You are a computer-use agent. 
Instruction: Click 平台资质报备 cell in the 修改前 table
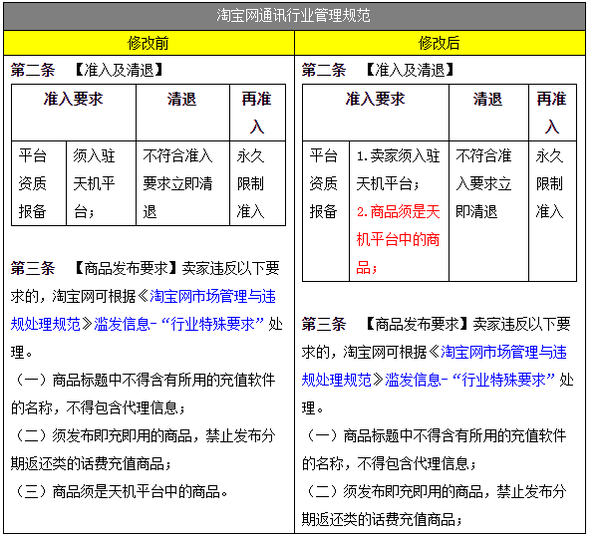pyautogui.click(x=33, y=183)
